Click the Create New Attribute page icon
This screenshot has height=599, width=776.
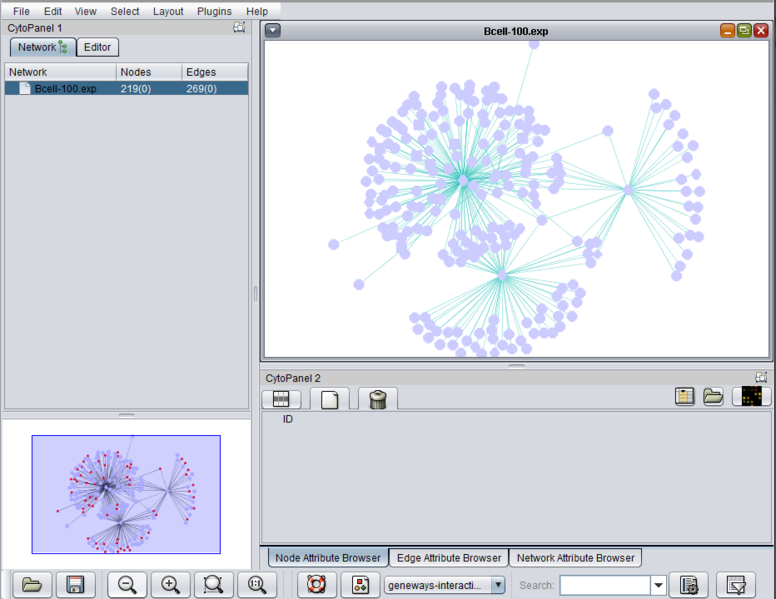[x=330, y=399]
